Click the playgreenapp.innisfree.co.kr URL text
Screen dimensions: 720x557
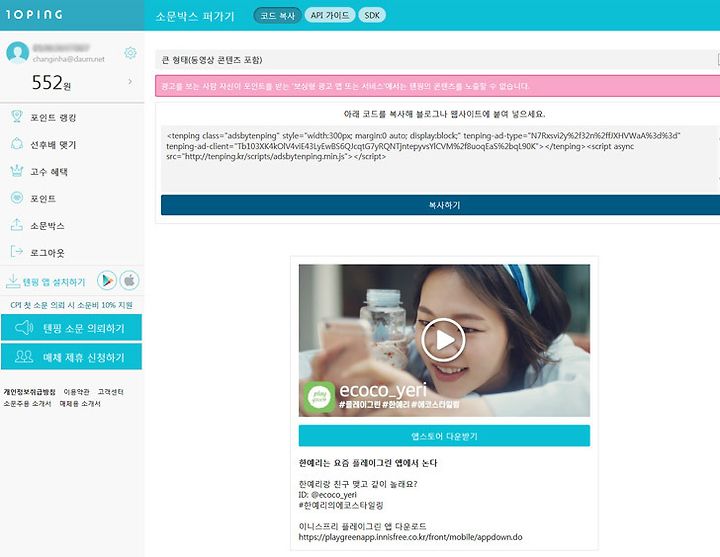tap(411, 537)
